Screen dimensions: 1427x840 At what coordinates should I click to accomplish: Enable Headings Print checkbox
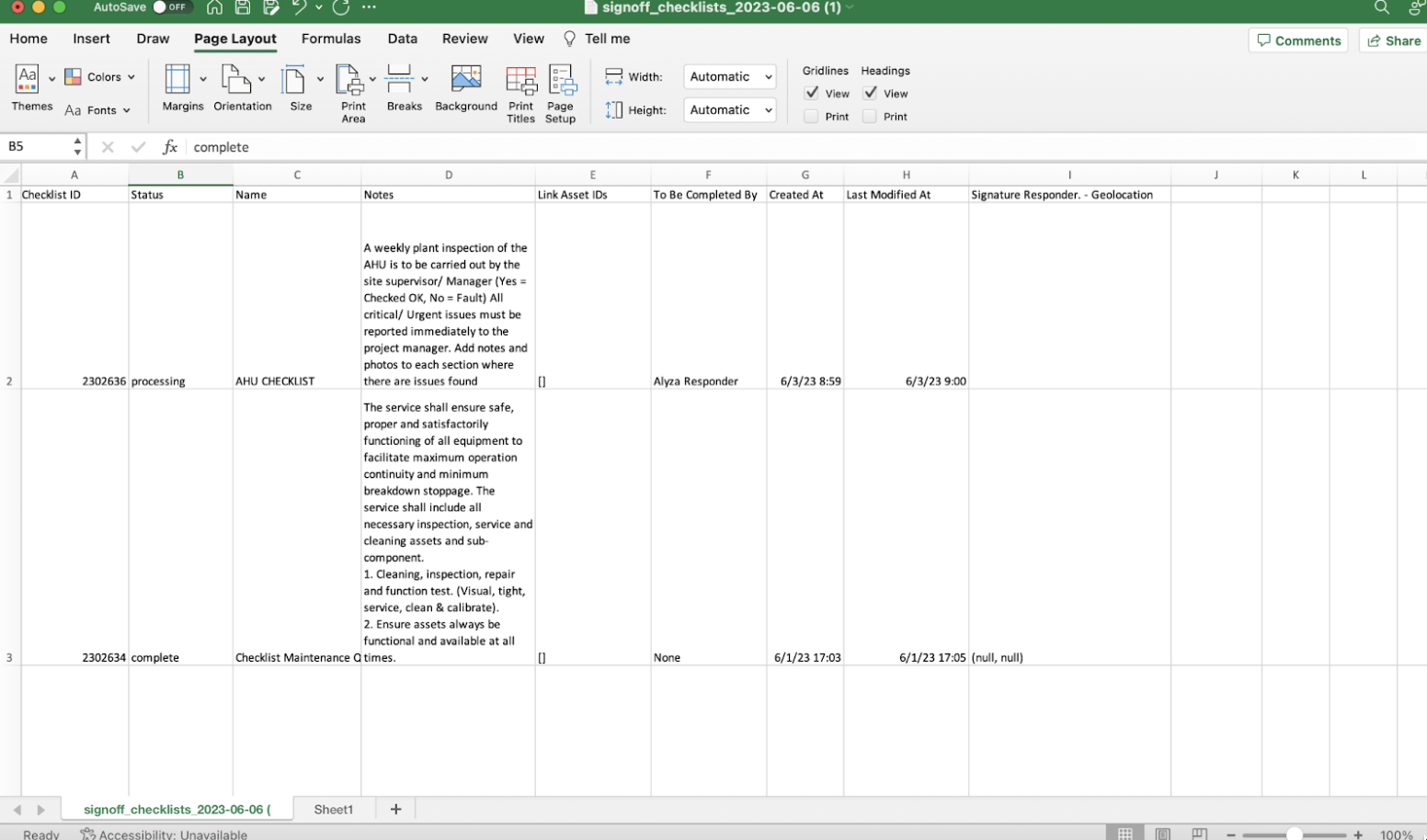(x=869, y=117)
